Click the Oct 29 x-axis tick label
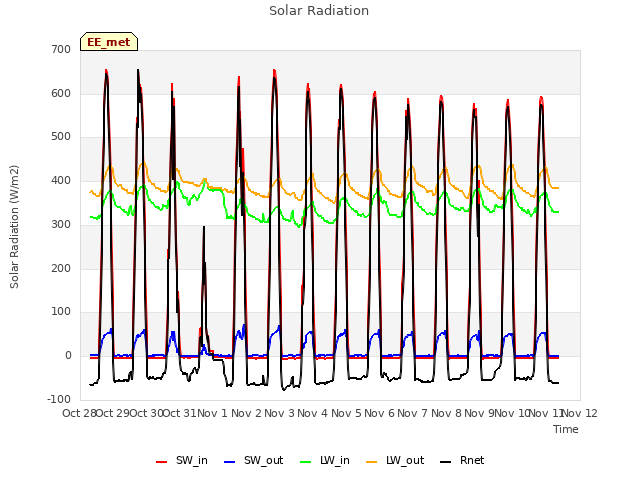The image size is (640, 480). (113, 413)
